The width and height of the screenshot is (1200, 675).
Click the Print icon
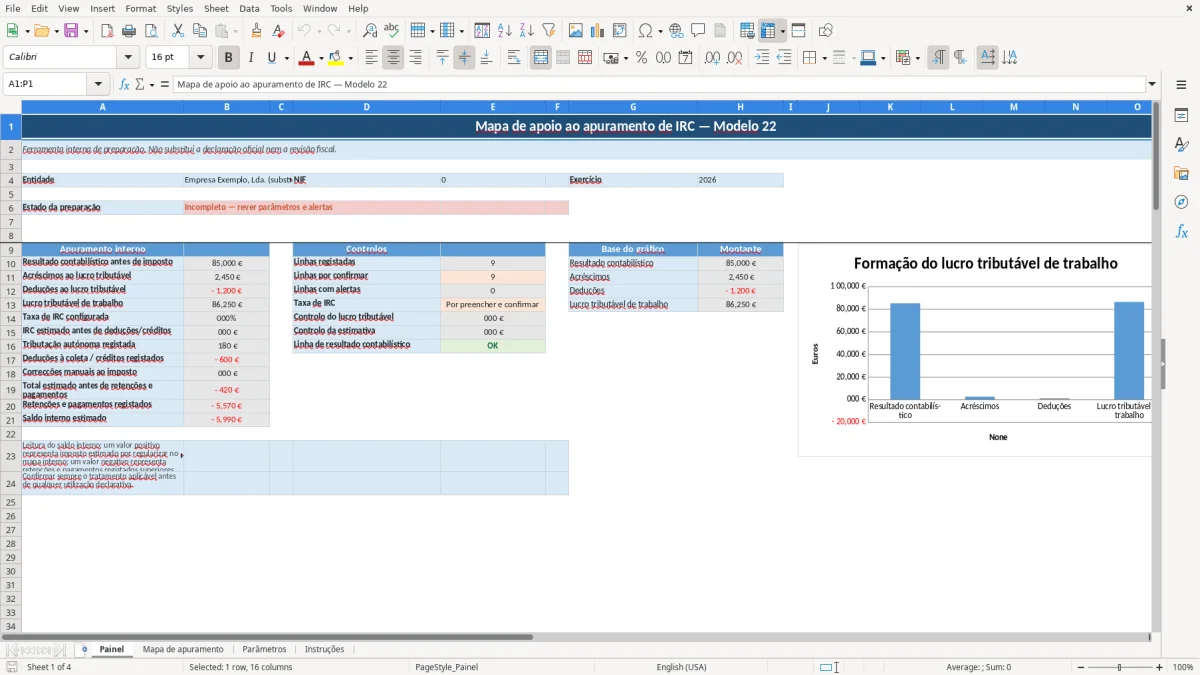[x=128, y=31]
